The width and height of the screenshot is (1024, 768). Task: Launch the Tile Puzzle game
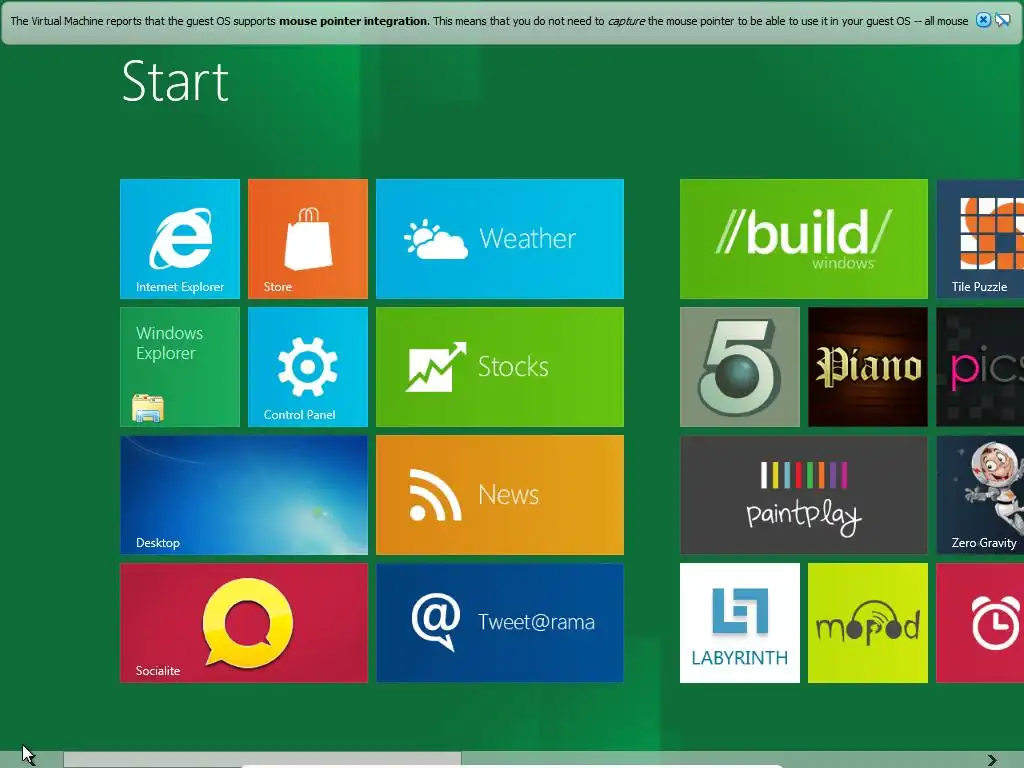980,239
